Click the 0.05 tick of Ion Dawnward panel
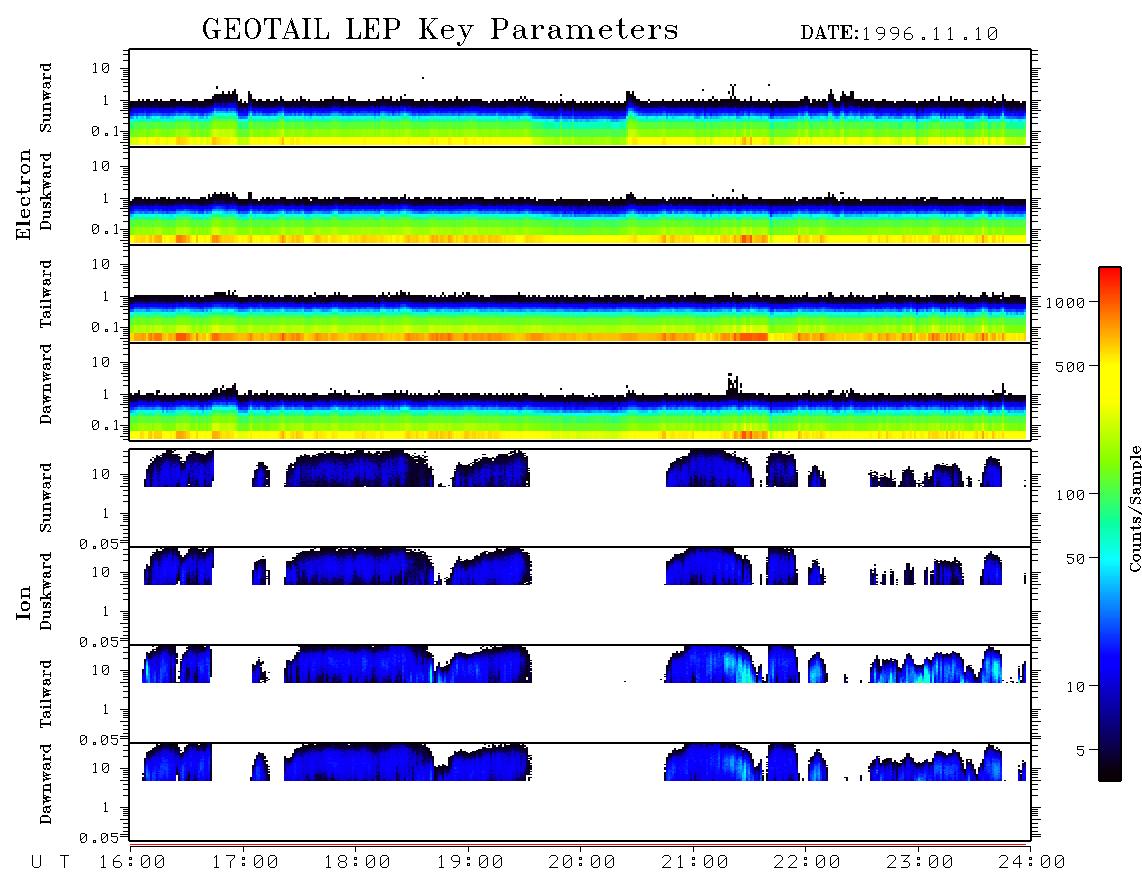 [x=99, y=838]
